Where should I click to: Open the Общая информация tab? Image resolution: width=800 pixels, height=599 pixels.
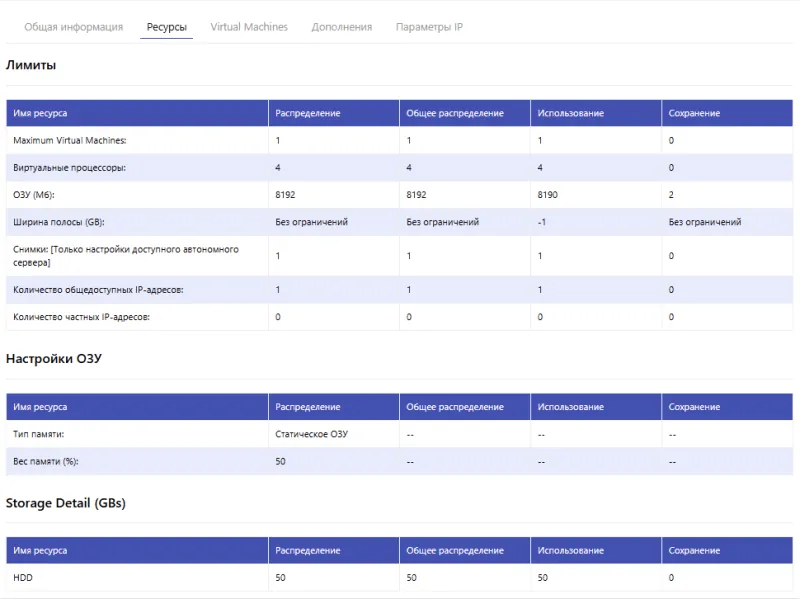73,27
